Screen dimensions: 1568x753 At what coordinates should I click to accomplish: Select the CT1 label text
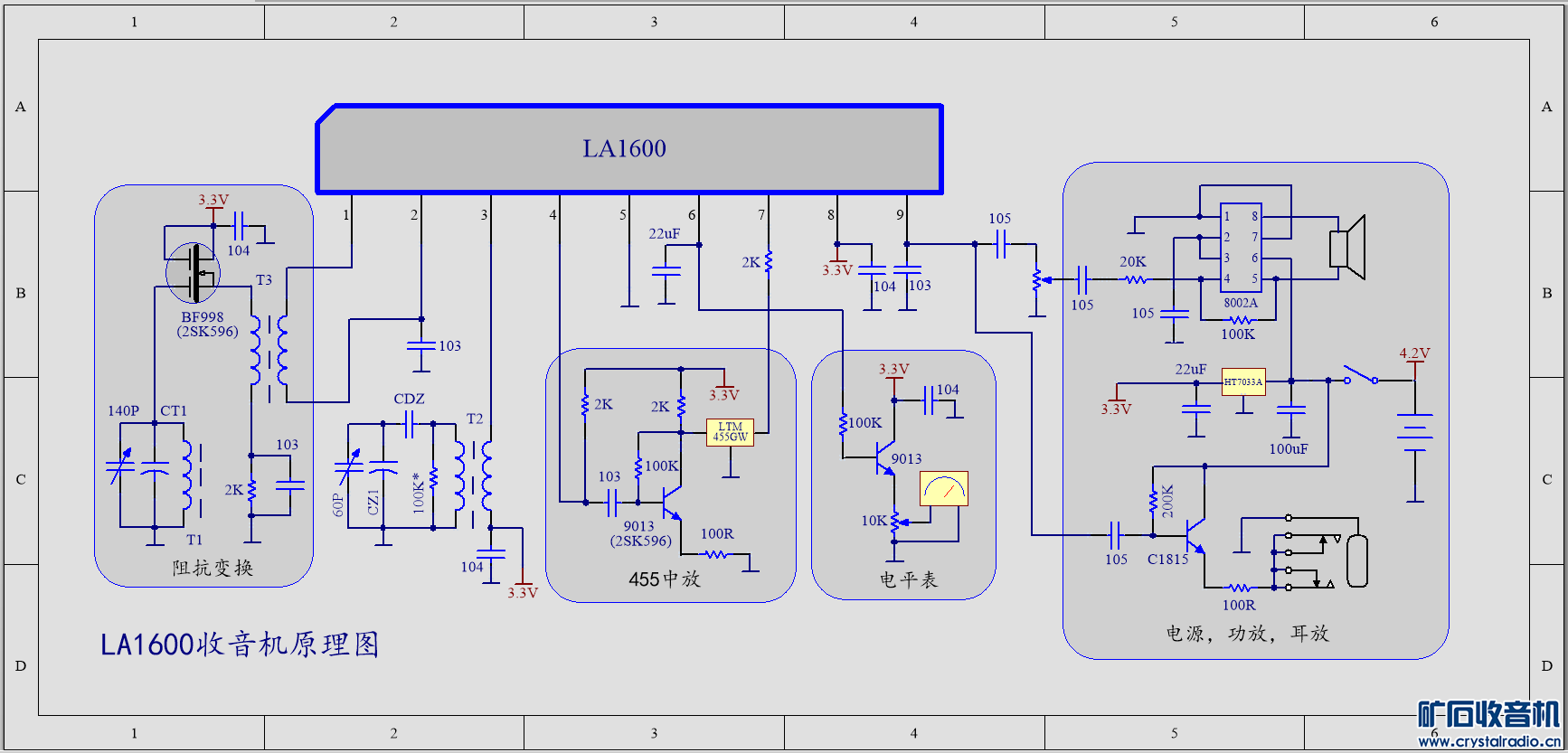coord(174,410)
